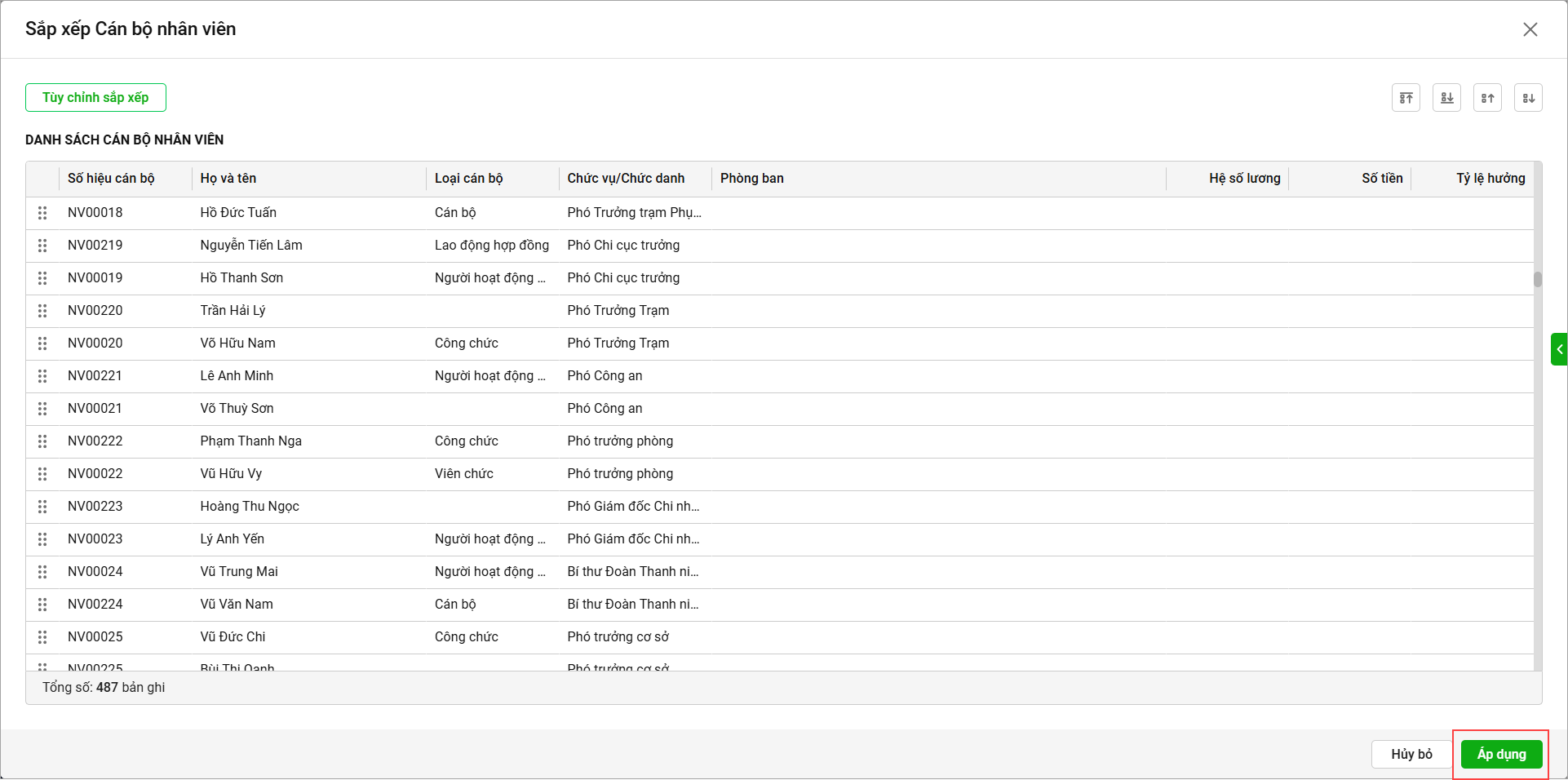Select the row for Hoàng Thu Ngọc

pyautogui.click(x=250, y=507)
